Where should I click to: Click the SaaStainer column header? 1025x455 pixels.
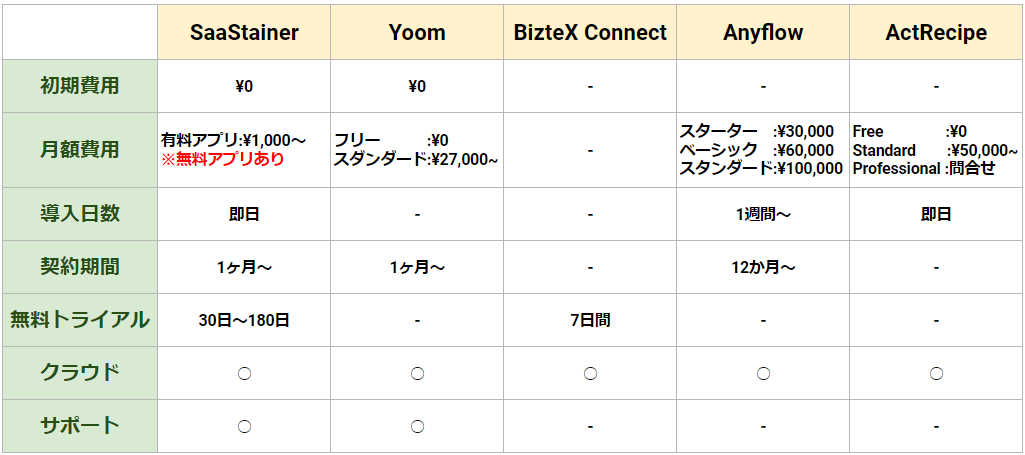244,33
